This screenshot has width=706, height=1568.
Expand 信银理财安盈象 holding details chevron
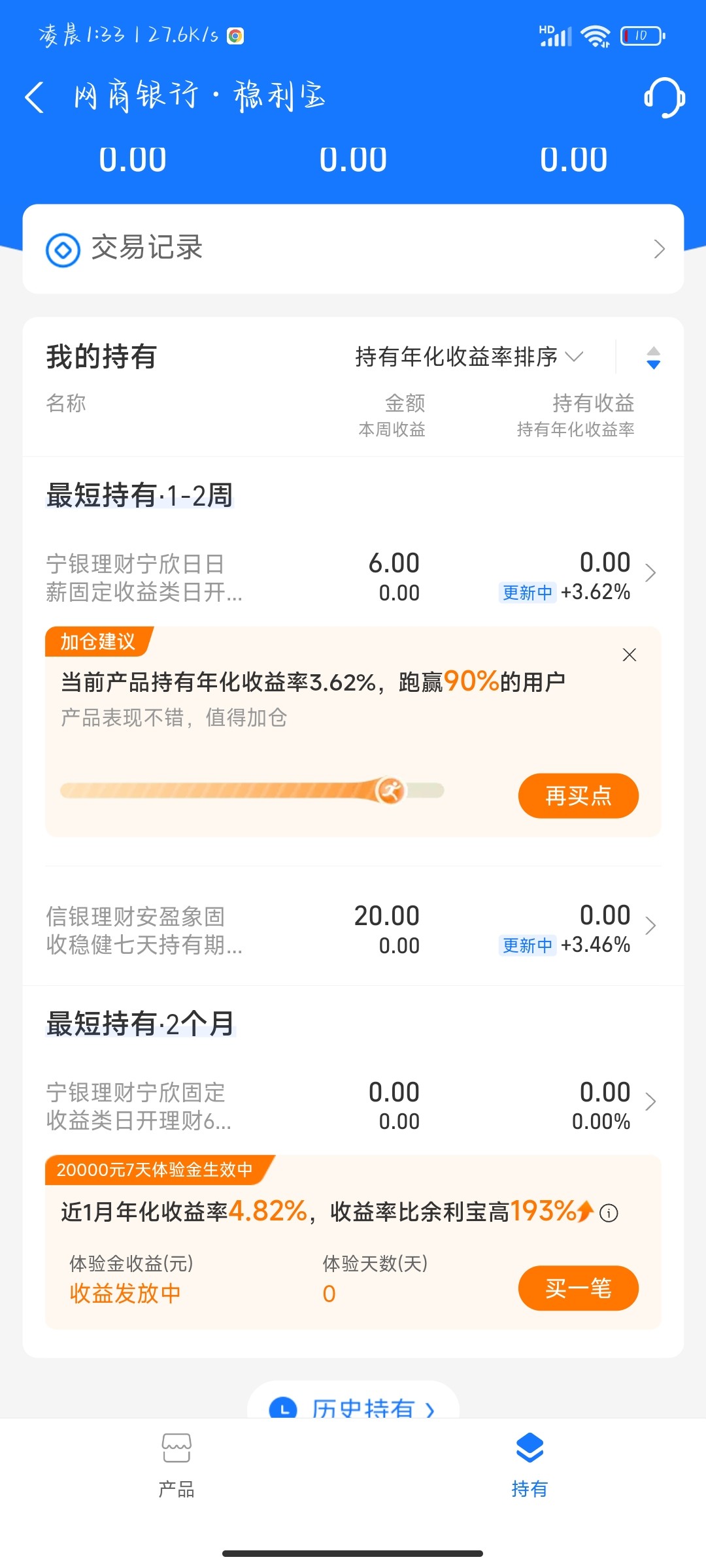click(x=650, y=926)
